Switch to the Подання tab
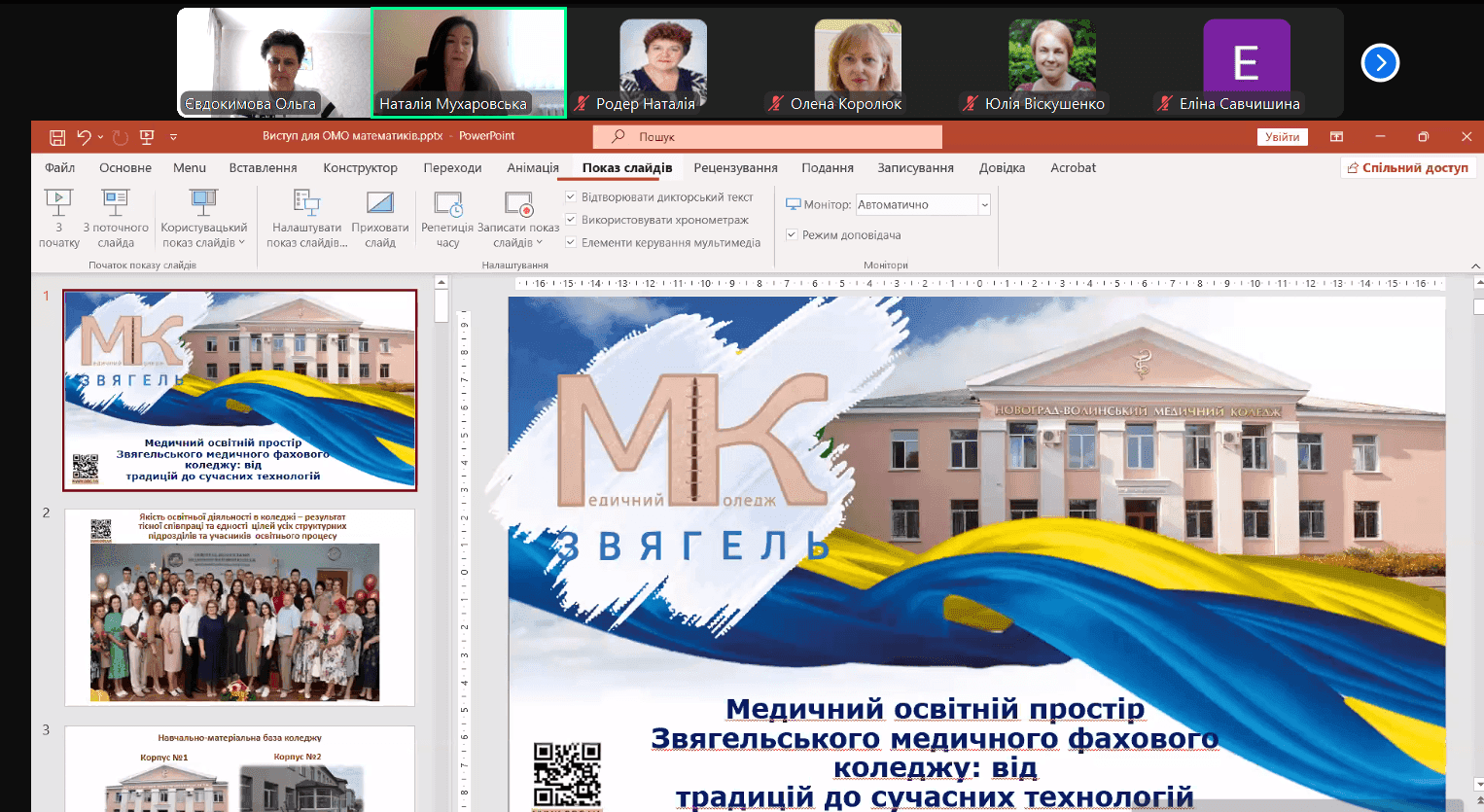This screenshot has width=1484, height=812. (828, 167)
